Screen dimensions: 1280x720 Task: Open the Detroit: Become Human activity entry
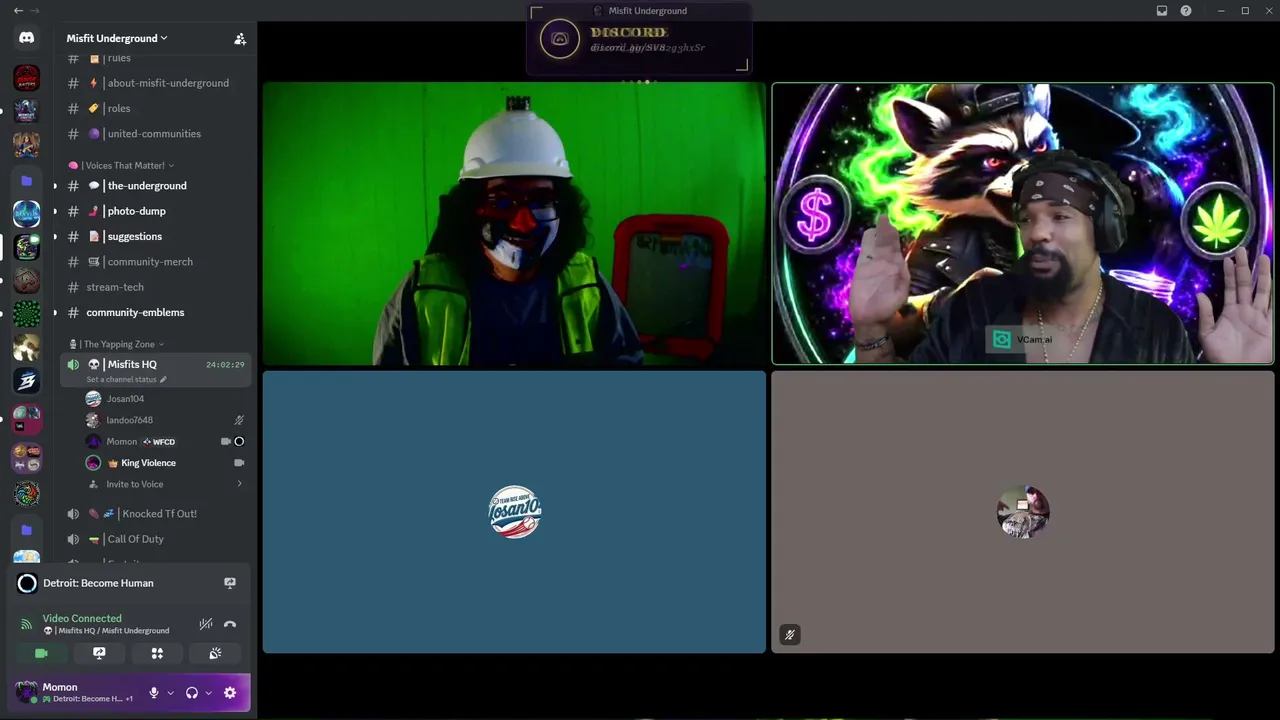point(98,583)
